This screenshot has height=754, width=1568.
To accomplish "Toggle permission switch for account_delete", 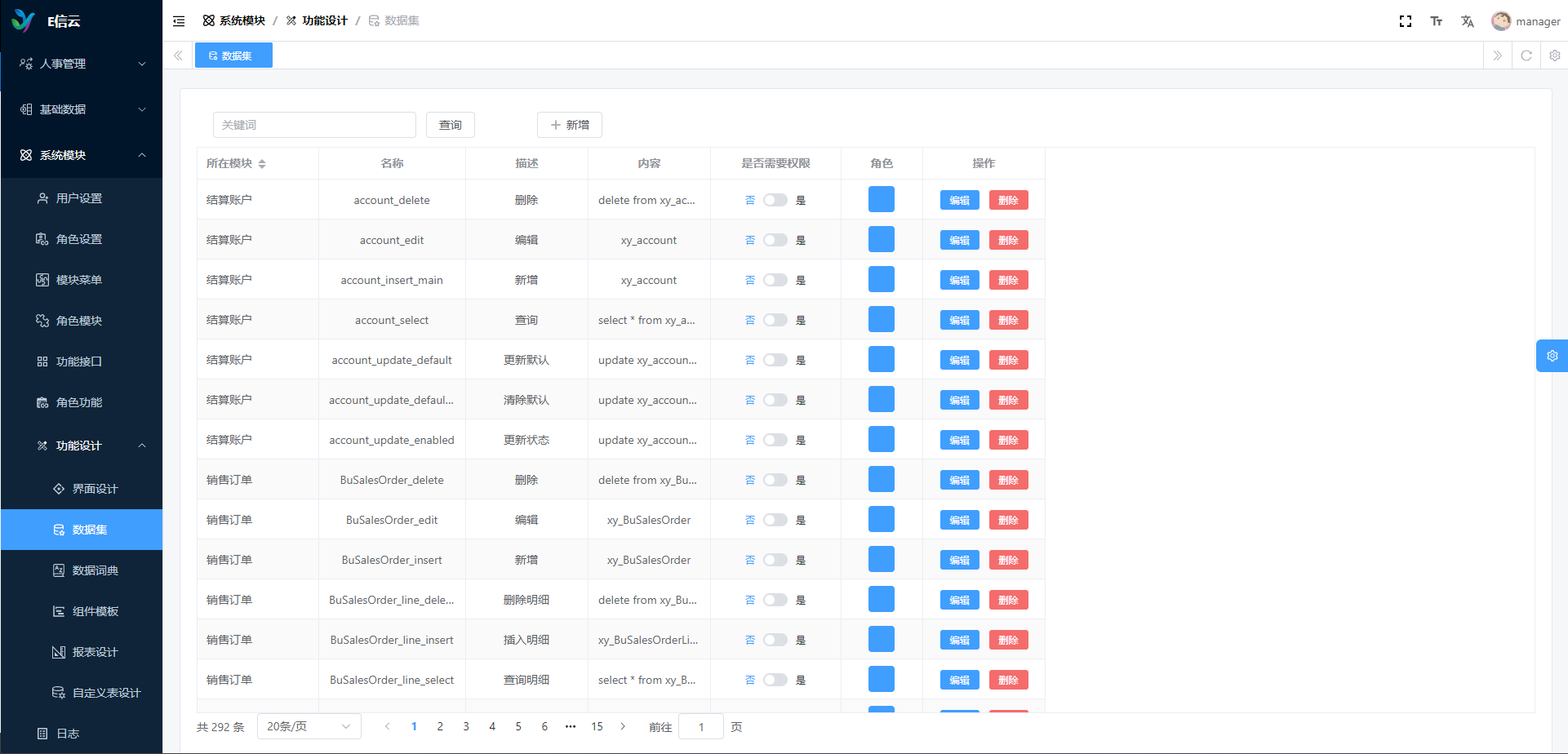I will 775,200.
